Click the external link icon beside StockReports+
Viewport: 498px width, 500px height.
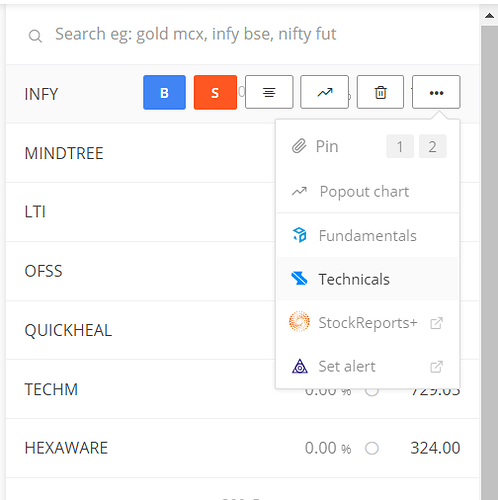(x=436, y=323)
